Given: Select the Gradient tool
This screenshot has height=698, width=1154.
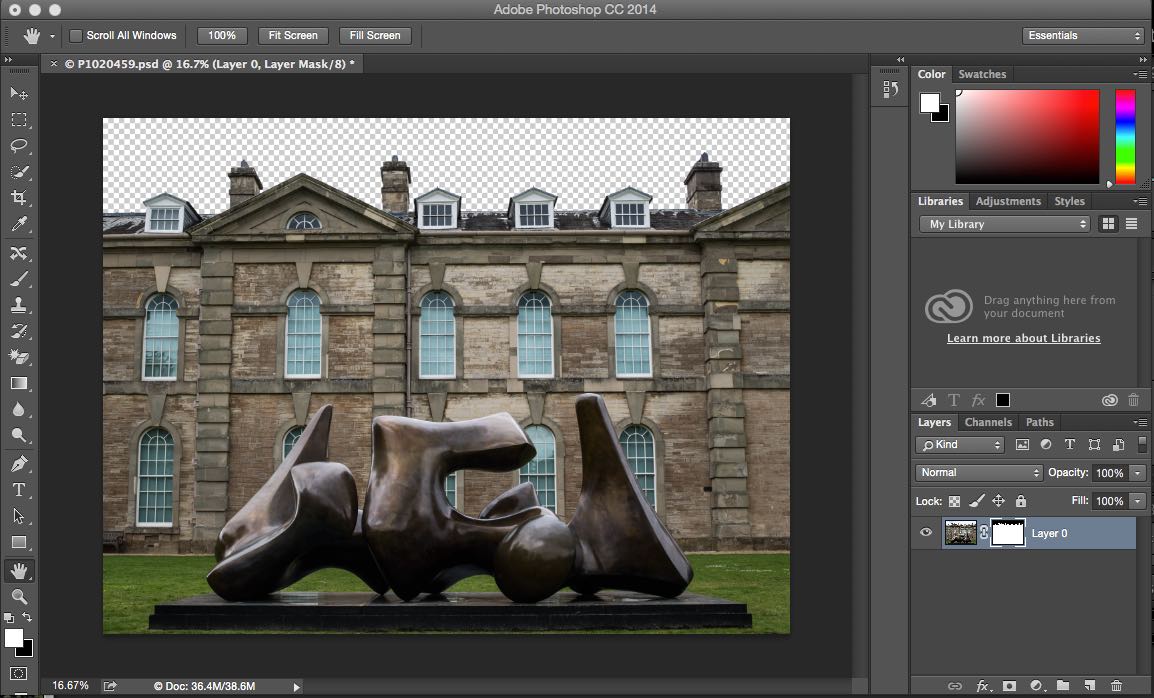Looking at the screenshot, I should [x=19, y=383].
